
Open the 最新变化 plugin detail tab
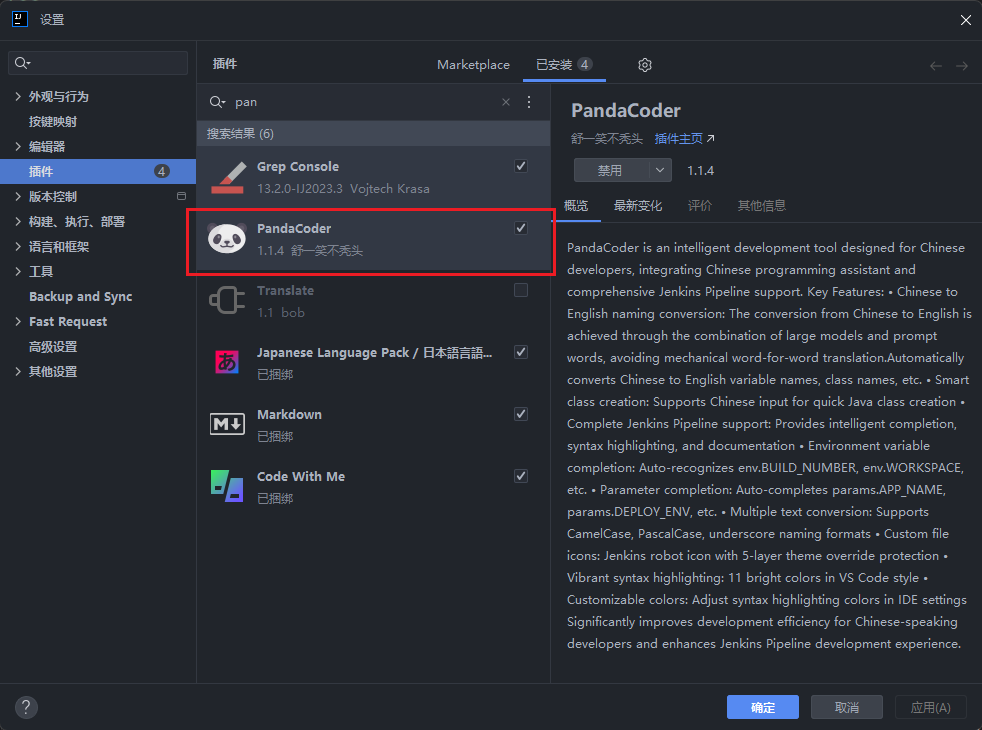pyautogui.click(x=638, y=205)
